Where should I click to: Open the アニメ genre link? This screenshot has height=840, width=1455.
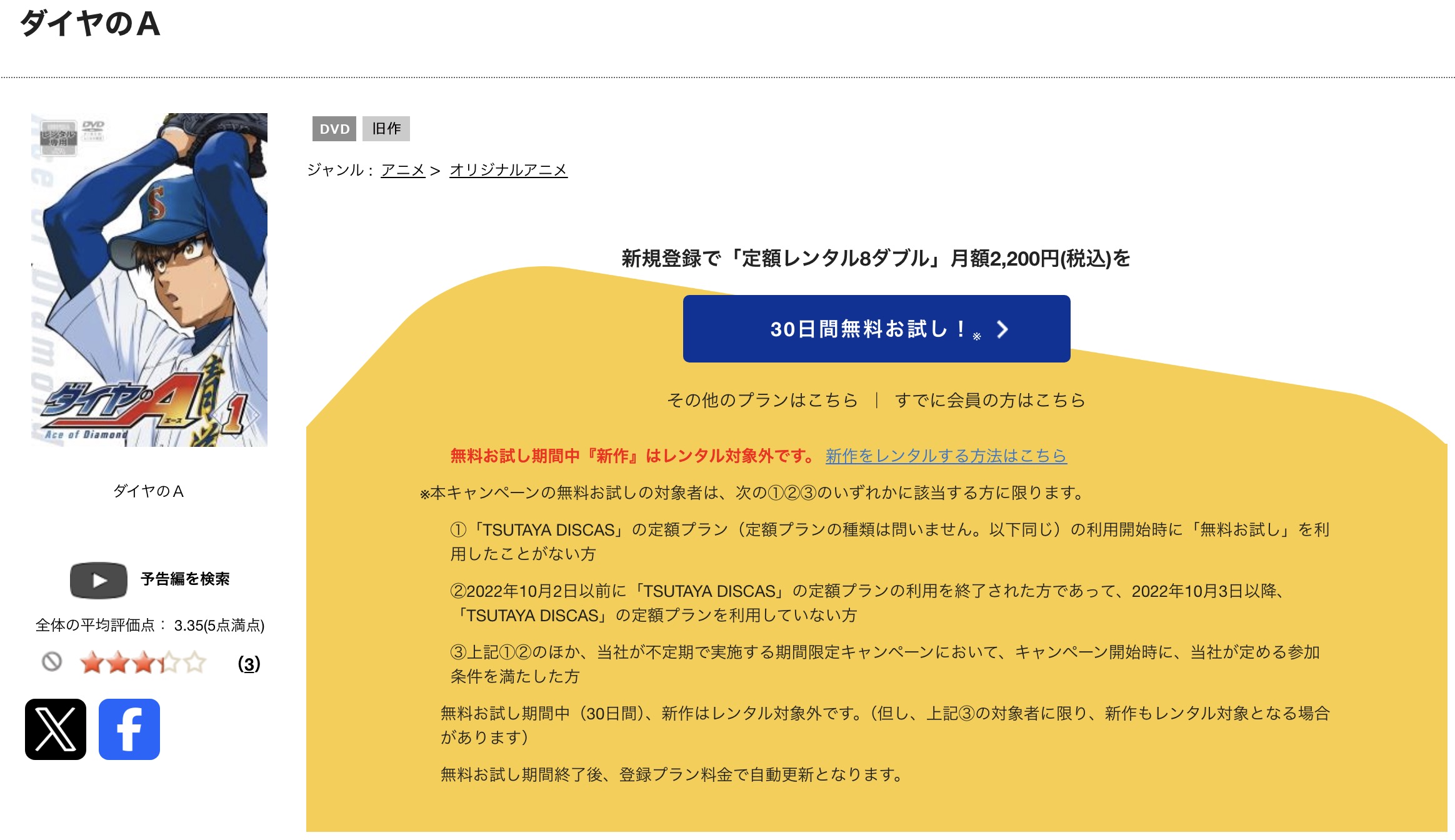(x=403, y=170)
